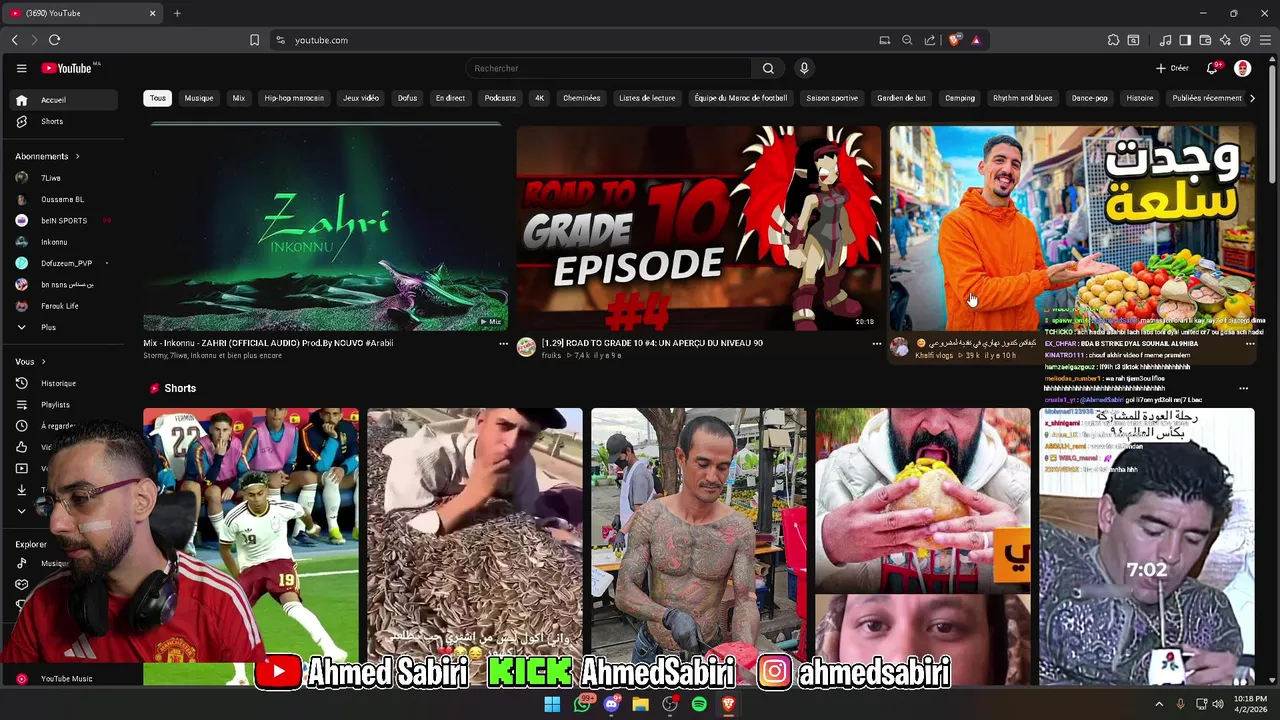Select the Tous filter chip
Image resolution: width=1280 pixels, height=720 pixels.
(158, 98)
